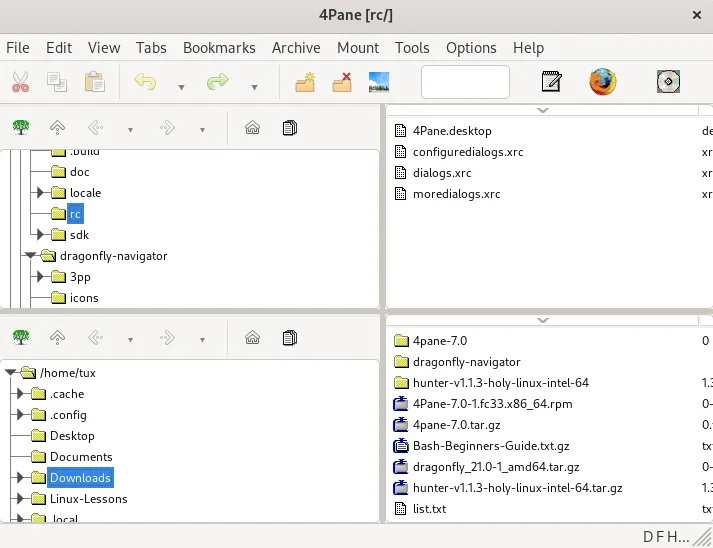The image size is (713, 548).
Task: Select Bash-Beginners-Guide.txt.gz file
Action: point(491,446)
